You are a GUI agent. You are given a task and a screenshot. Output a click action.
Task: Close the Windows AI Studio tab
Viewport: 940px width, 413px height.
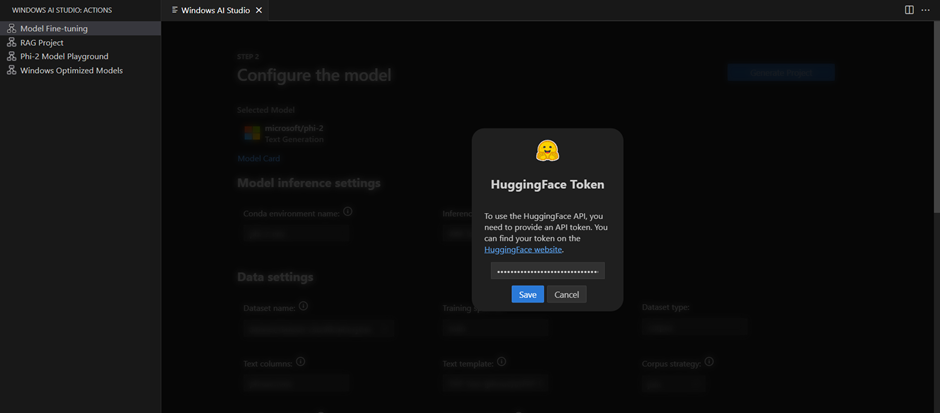pos(258,10)
